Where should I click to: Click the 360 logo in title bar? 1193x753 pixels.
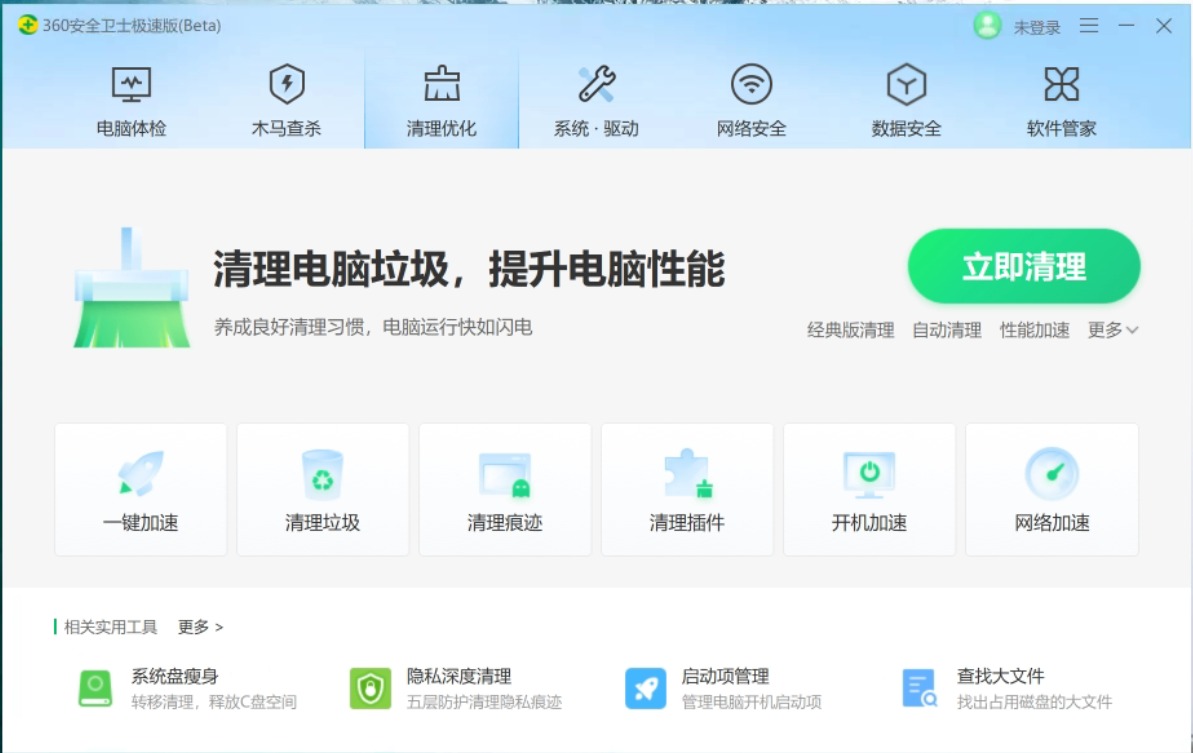coord(27,25)
